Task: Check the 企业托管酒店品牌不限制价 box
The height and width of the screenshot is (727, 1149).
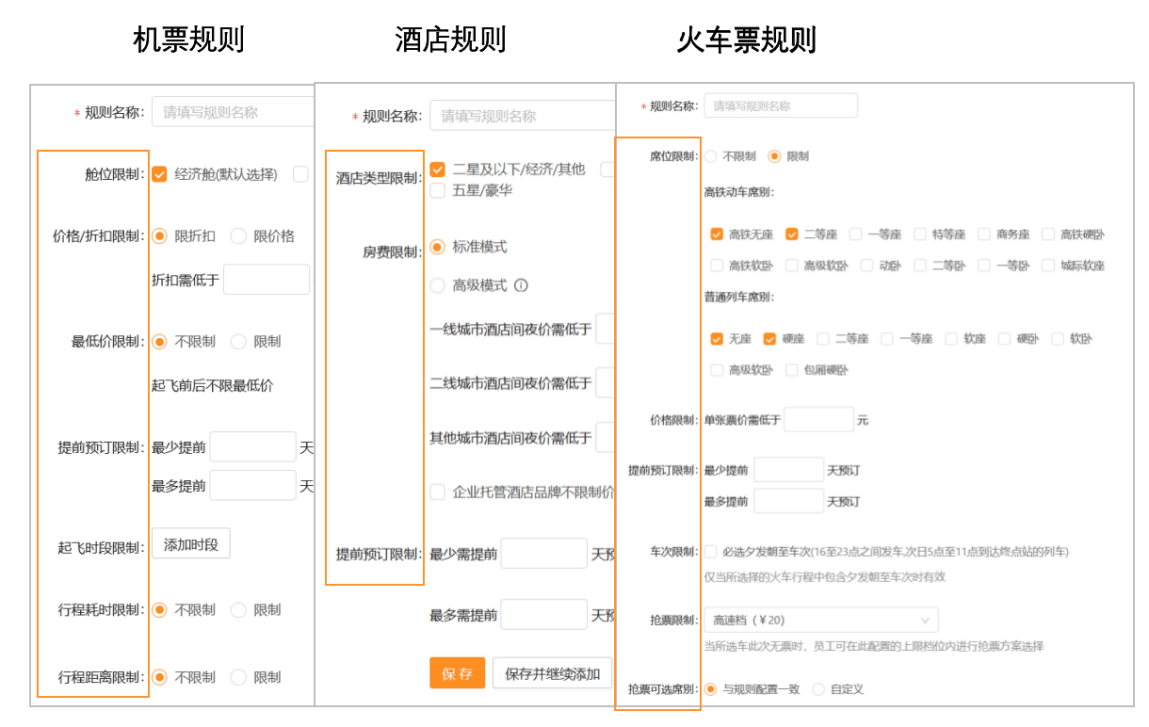Action: [437, 492]
